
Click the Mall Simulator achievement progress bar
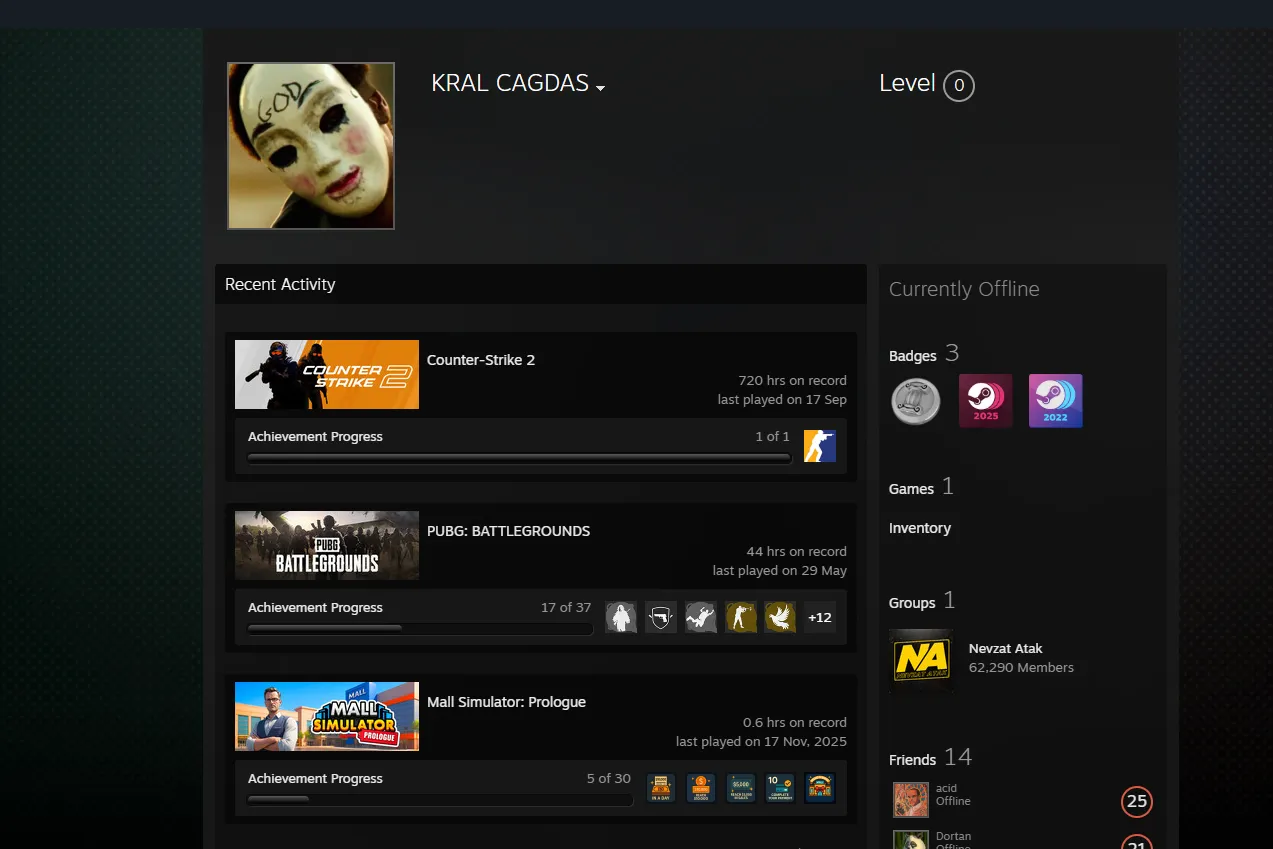440,800
